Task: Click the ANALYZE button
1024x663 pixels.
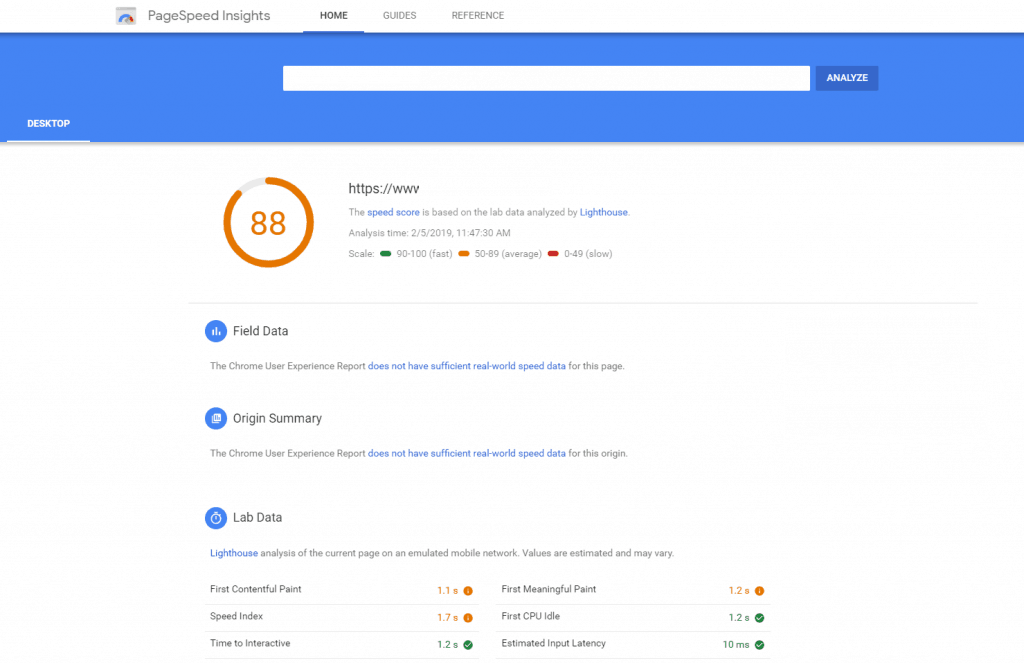Action: [x=847, y=78]
